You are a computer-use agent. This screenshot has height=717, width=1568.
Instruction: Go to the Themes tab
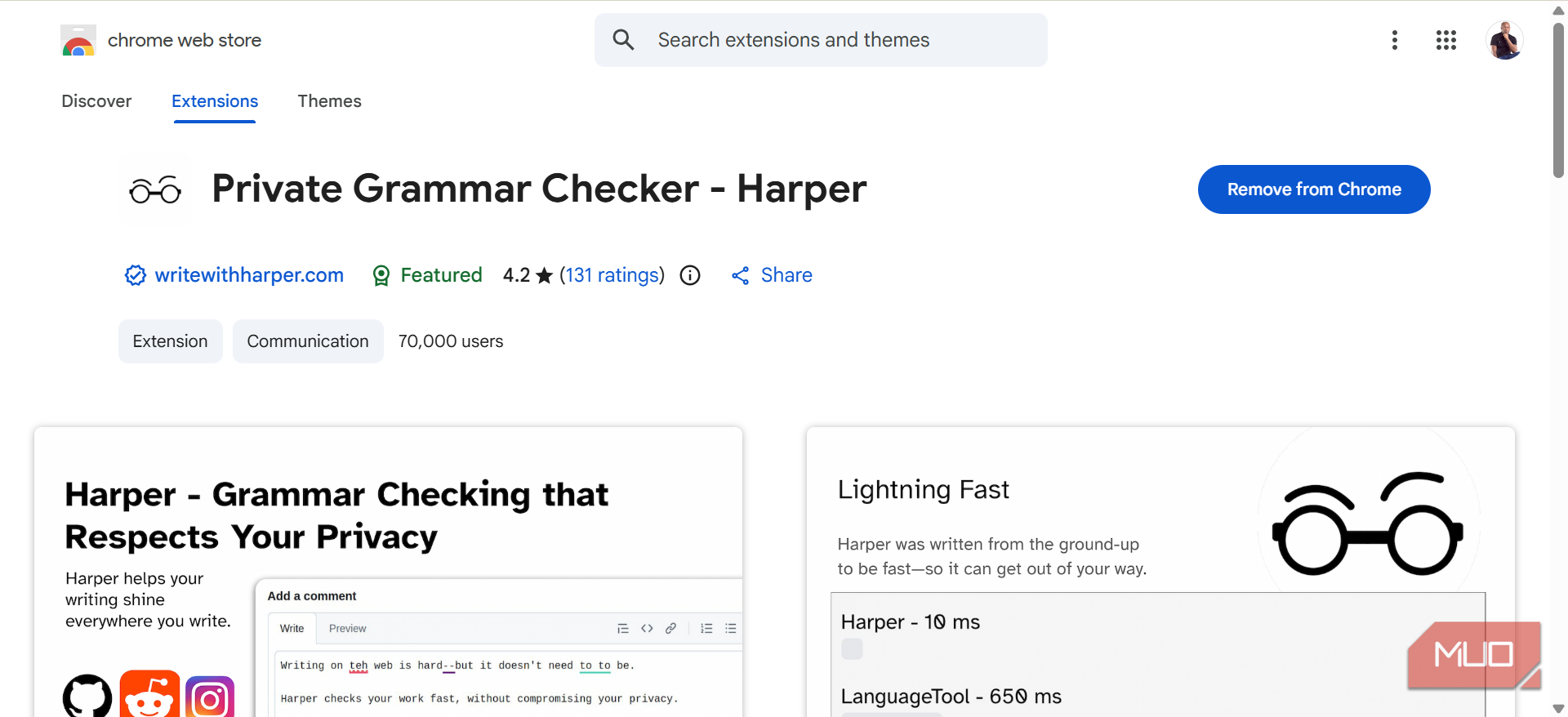pos(329,101)
